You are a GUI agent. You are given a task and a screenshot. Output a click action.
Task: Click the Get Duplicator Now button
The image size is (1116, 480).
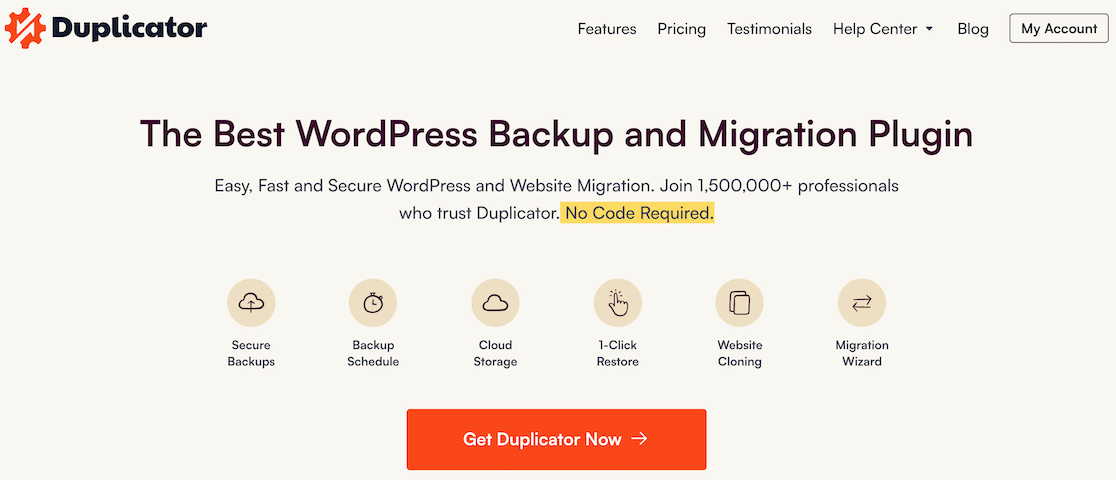pos(557,439)
